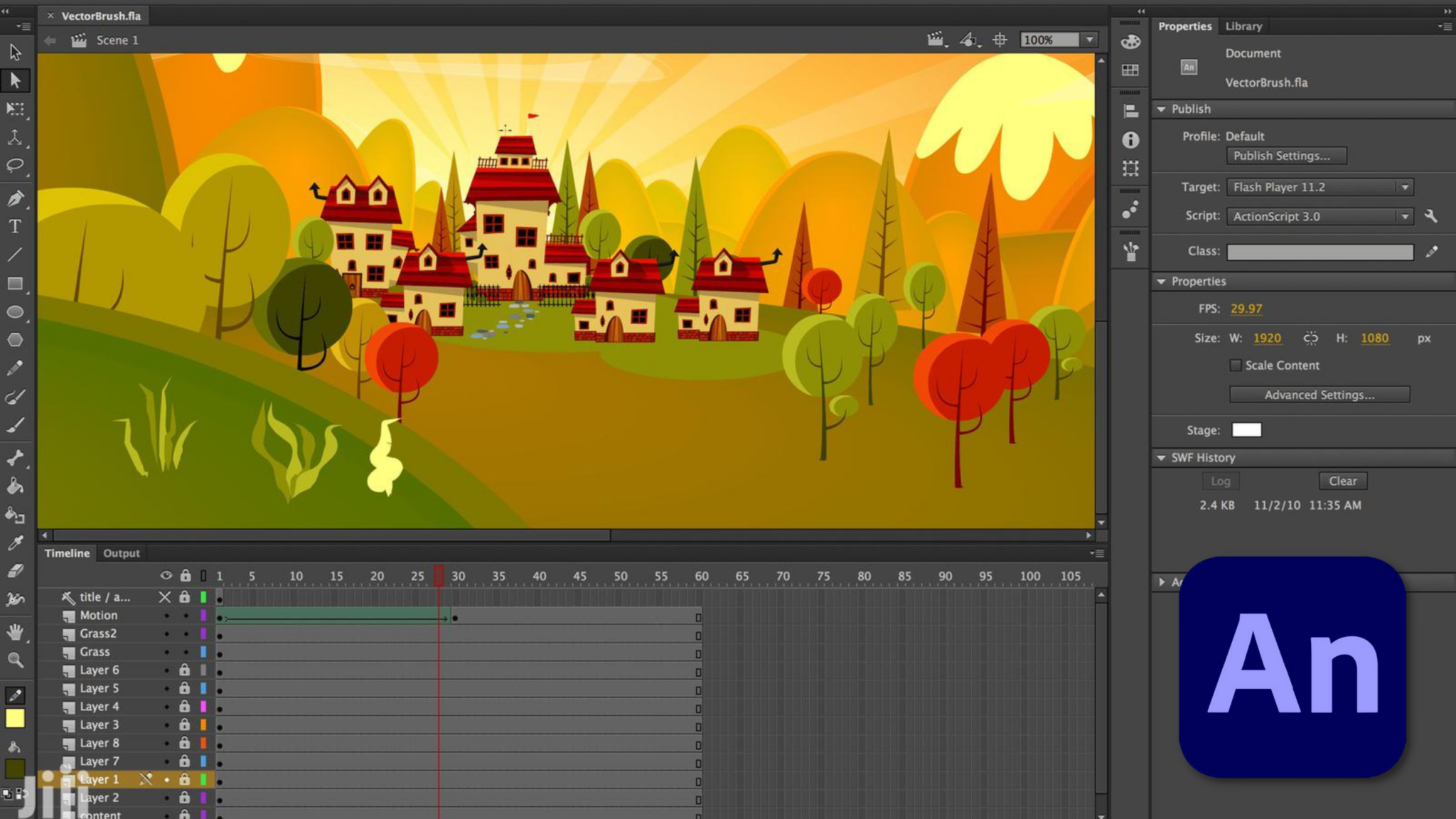Pick the Paint Bucket tool
1456x819 pixels.
coord(16,485)
